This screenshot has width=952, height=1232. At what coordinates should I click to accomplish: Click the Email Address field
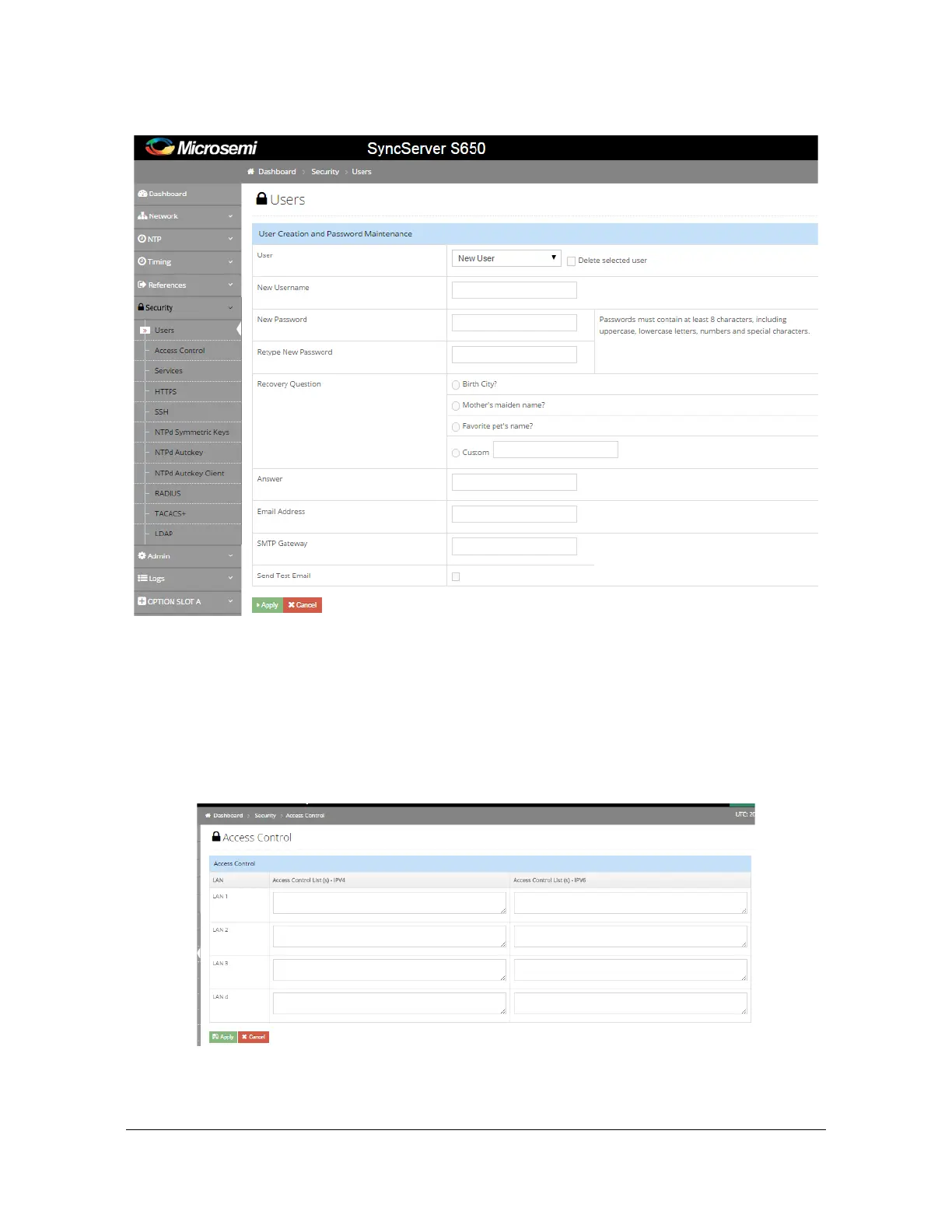514,514
